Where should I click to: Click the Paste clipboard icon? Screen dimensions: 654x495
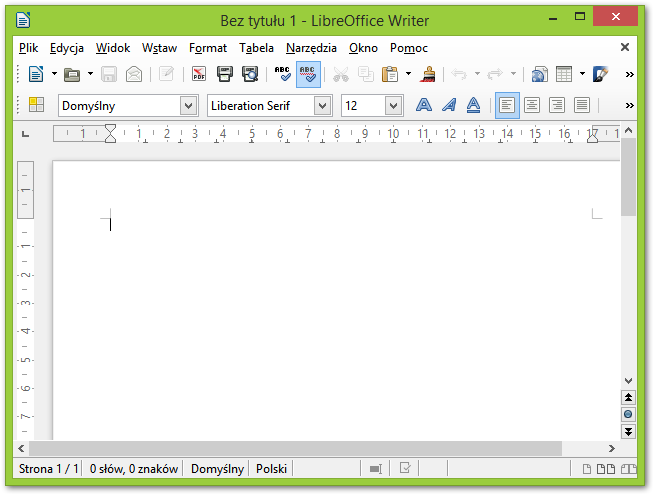click(390, 74)
